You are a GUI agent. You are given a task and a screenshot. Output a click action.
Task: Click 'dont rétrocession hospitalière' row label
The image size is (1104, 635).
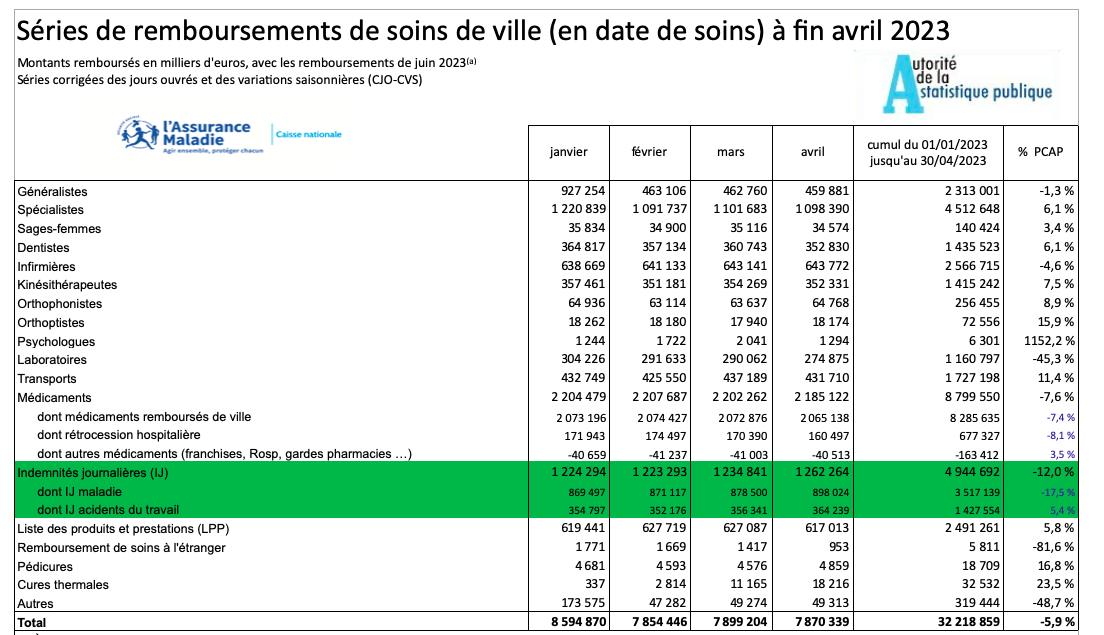click(118, 435)
